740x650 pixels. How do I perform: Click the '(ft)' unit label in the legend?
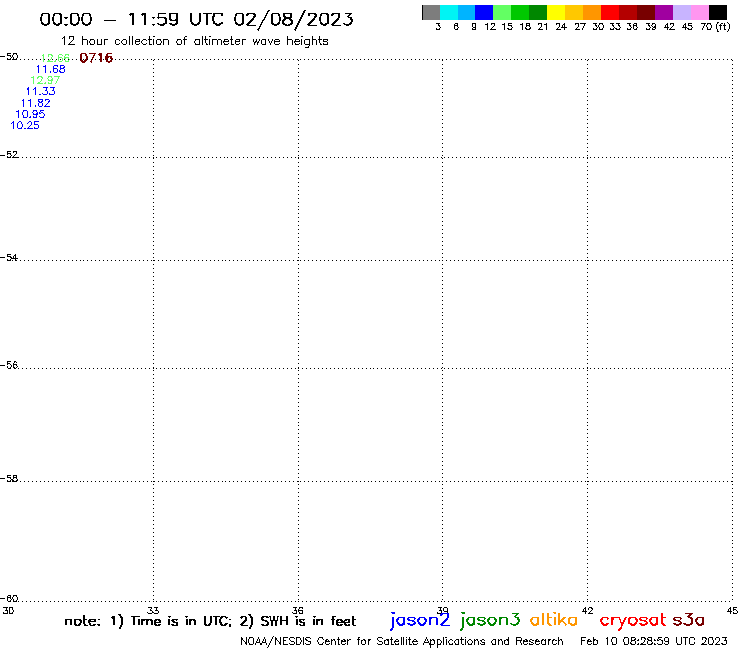(x=723, y=26)
